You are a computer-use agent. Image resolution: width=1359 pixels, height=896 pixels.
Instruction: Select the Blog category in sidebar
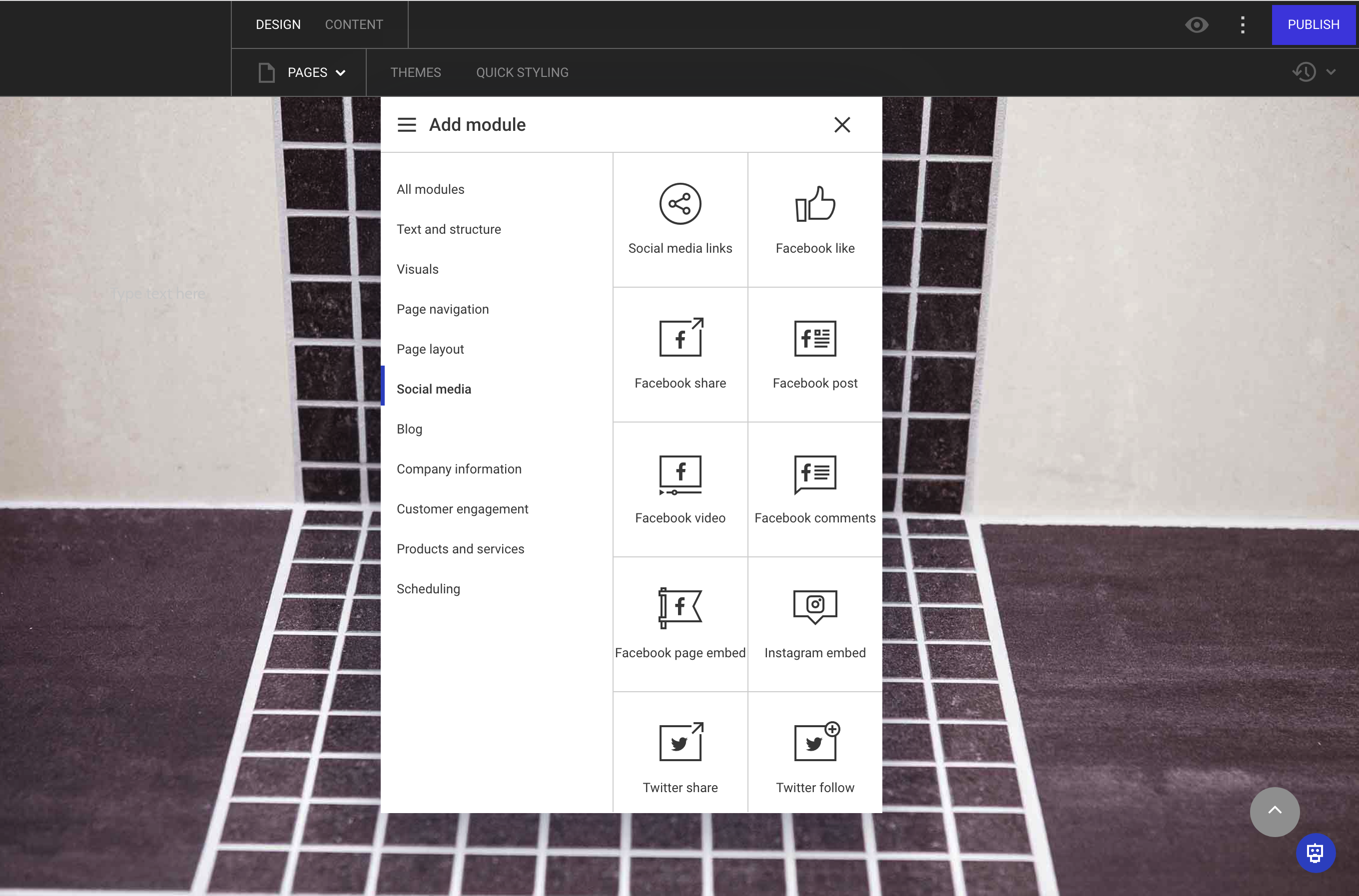tap(409, 429)
